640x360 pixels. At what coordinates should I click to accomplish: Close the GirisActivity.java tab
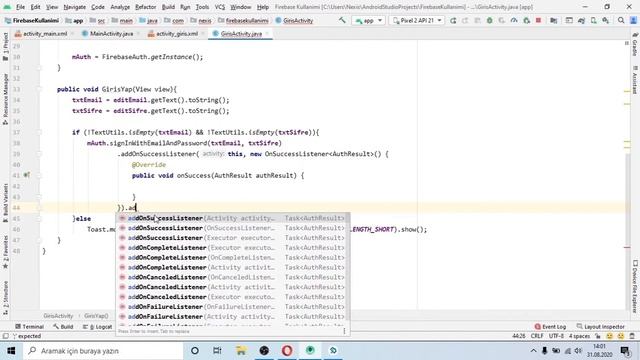click(x=267, y=34)
